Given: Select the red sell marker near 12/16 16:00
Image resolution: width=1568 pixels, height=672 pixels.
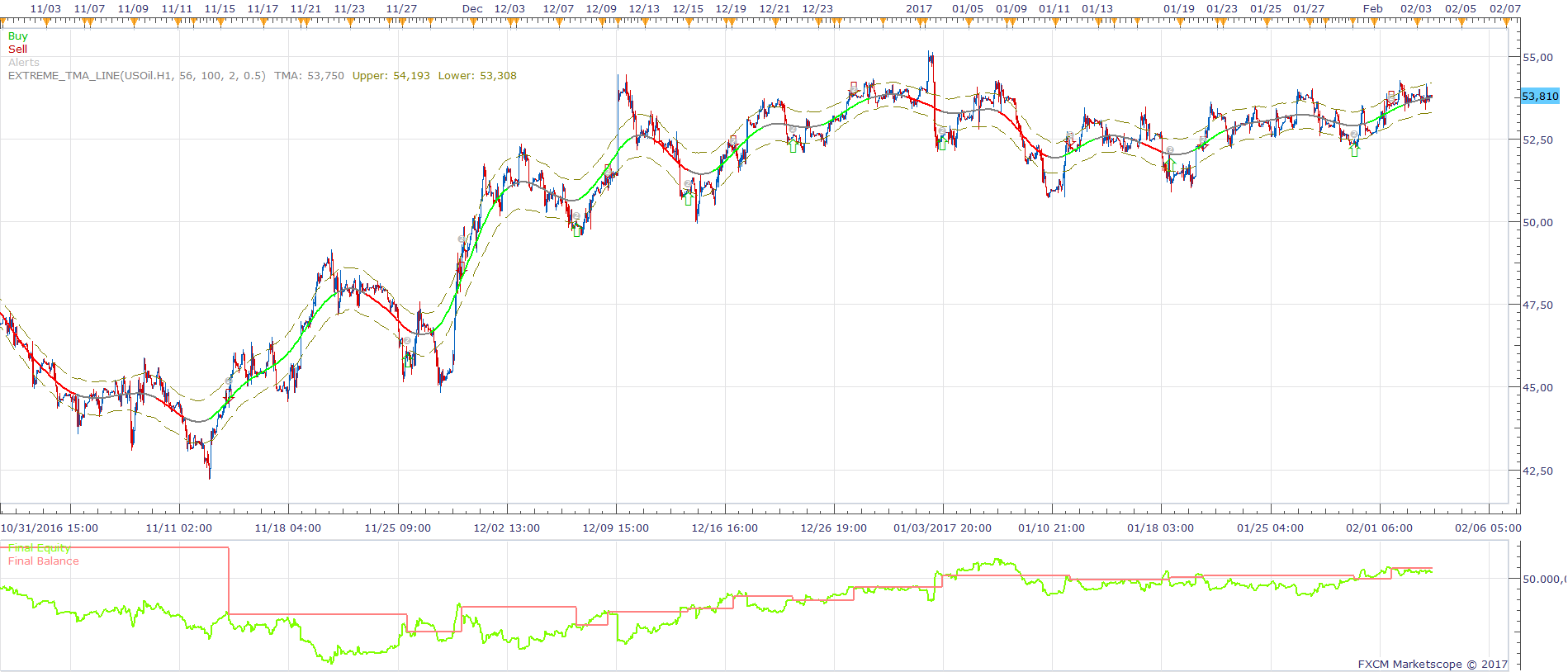Looking at the screenshot, I should click(733, 140).
